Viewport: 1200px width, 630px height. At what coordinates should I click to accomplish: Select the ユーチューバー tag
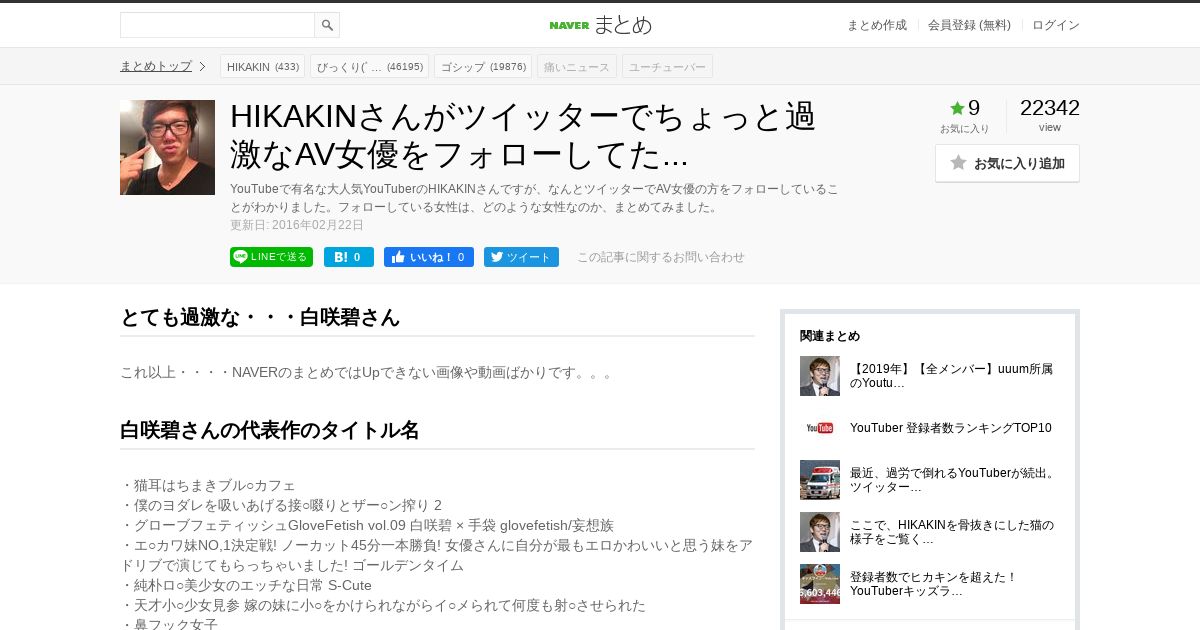coord(667,67)
